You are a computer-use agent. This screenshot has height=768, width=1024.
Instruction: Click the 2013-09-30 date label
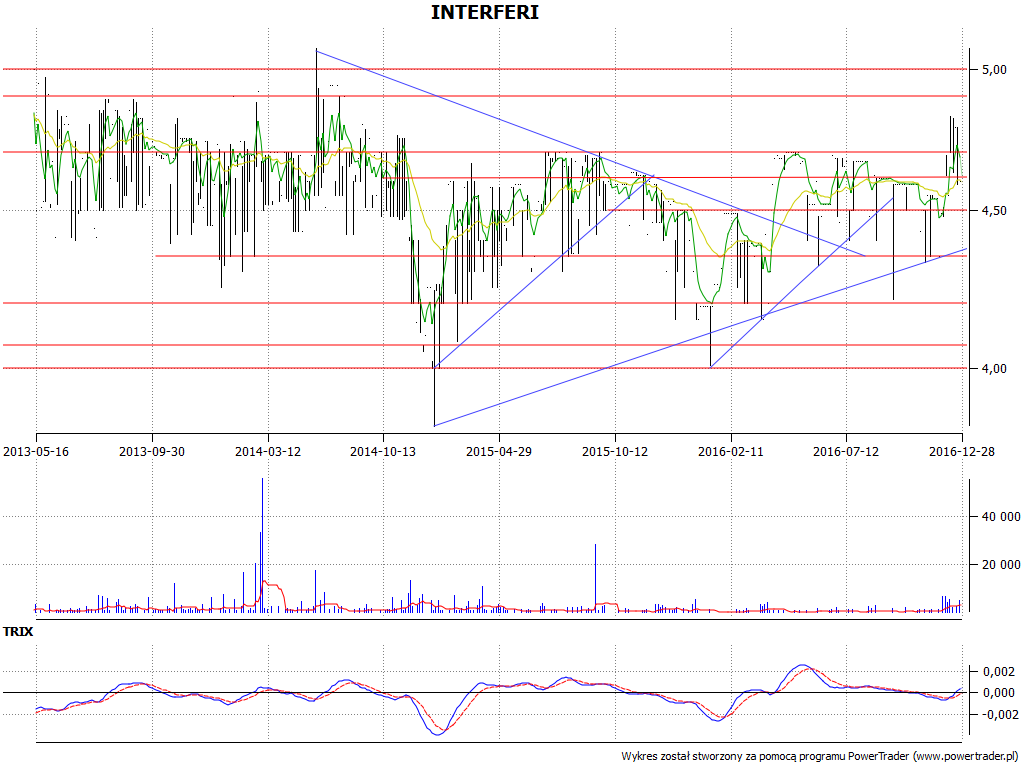(x=152, y=451)
